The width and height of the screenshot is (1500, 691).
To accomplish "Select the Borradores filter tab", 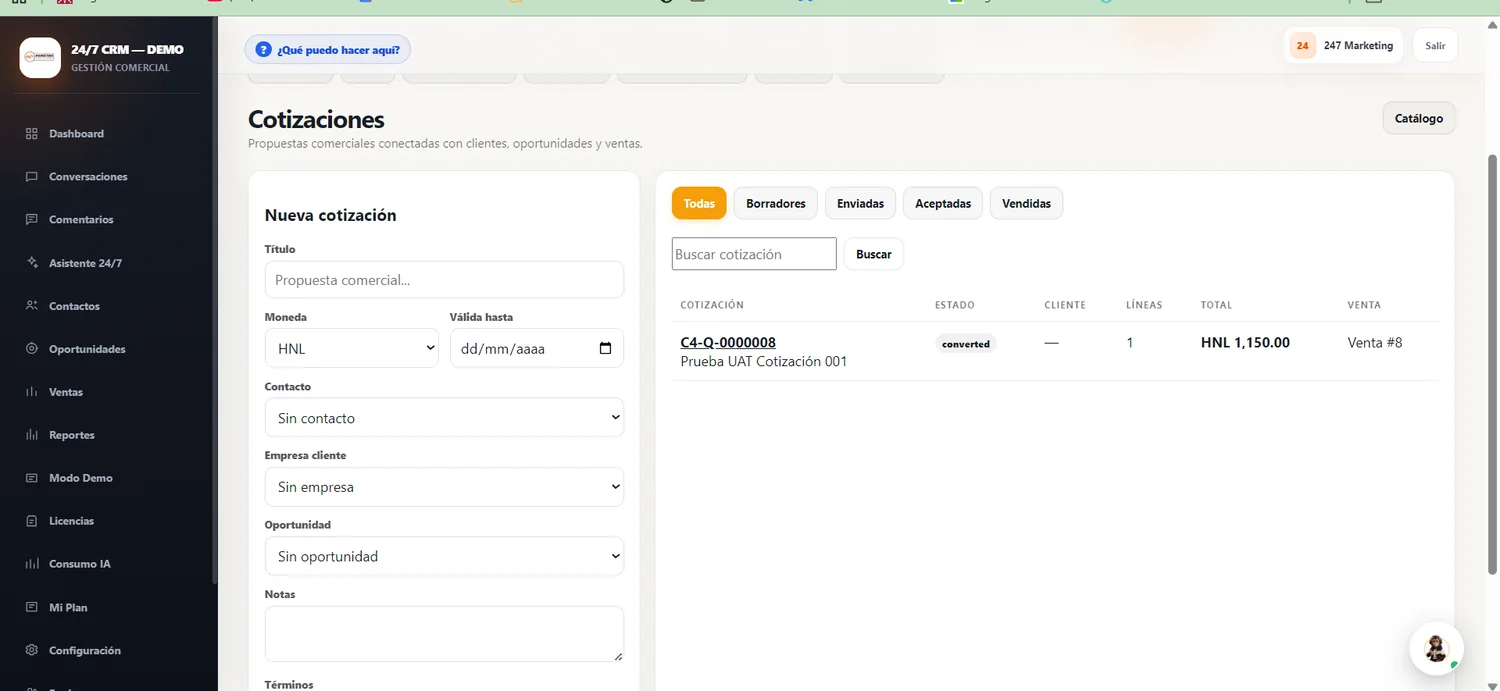I will coord(776,203).
